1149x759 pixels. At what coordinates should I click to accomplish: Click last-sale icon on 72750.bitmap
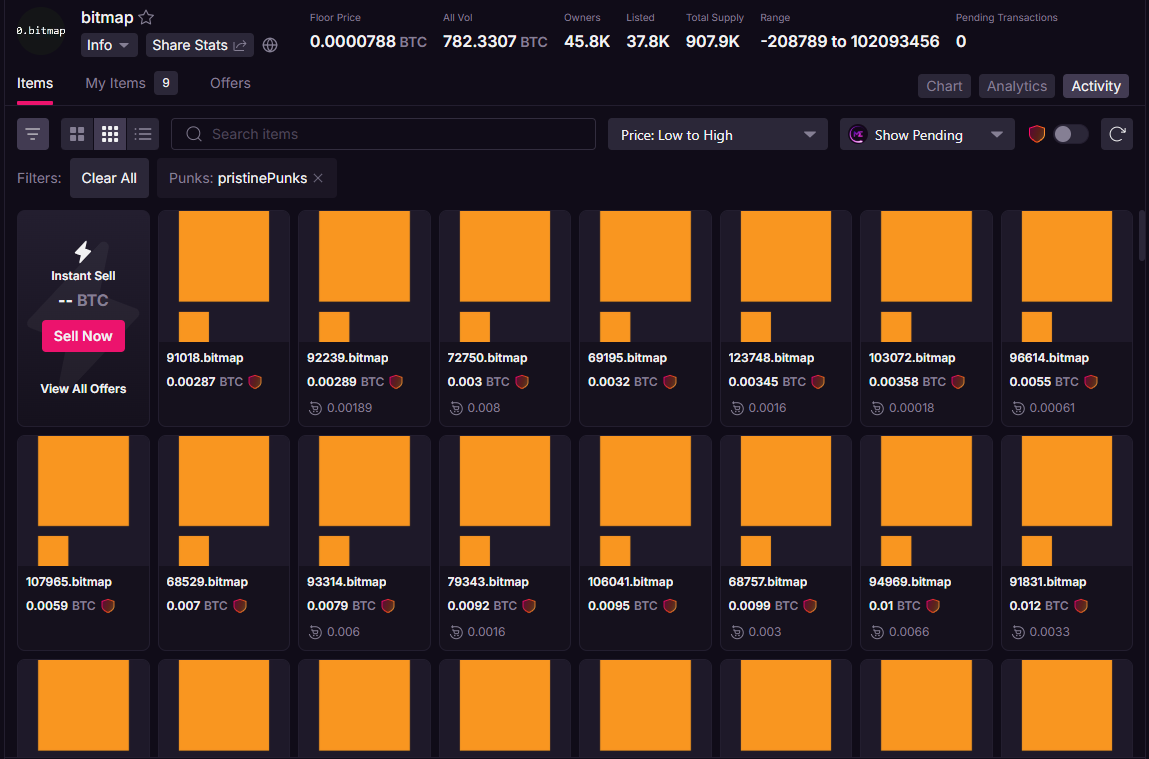(456, 408)
